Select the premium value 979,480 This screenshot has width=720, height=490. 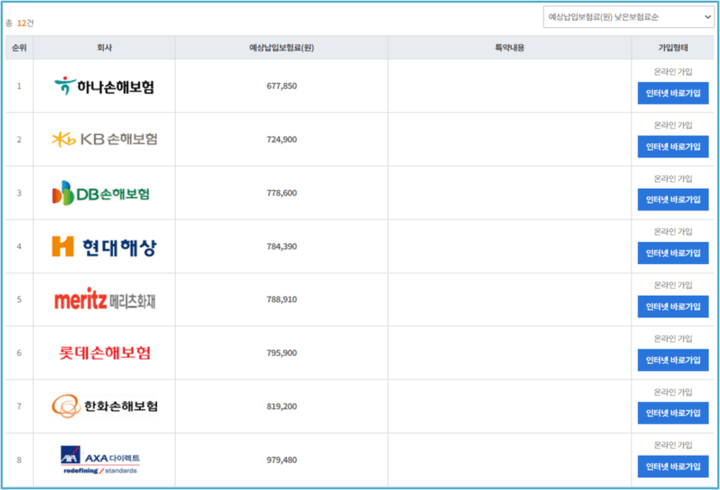[x=281, y=460]
